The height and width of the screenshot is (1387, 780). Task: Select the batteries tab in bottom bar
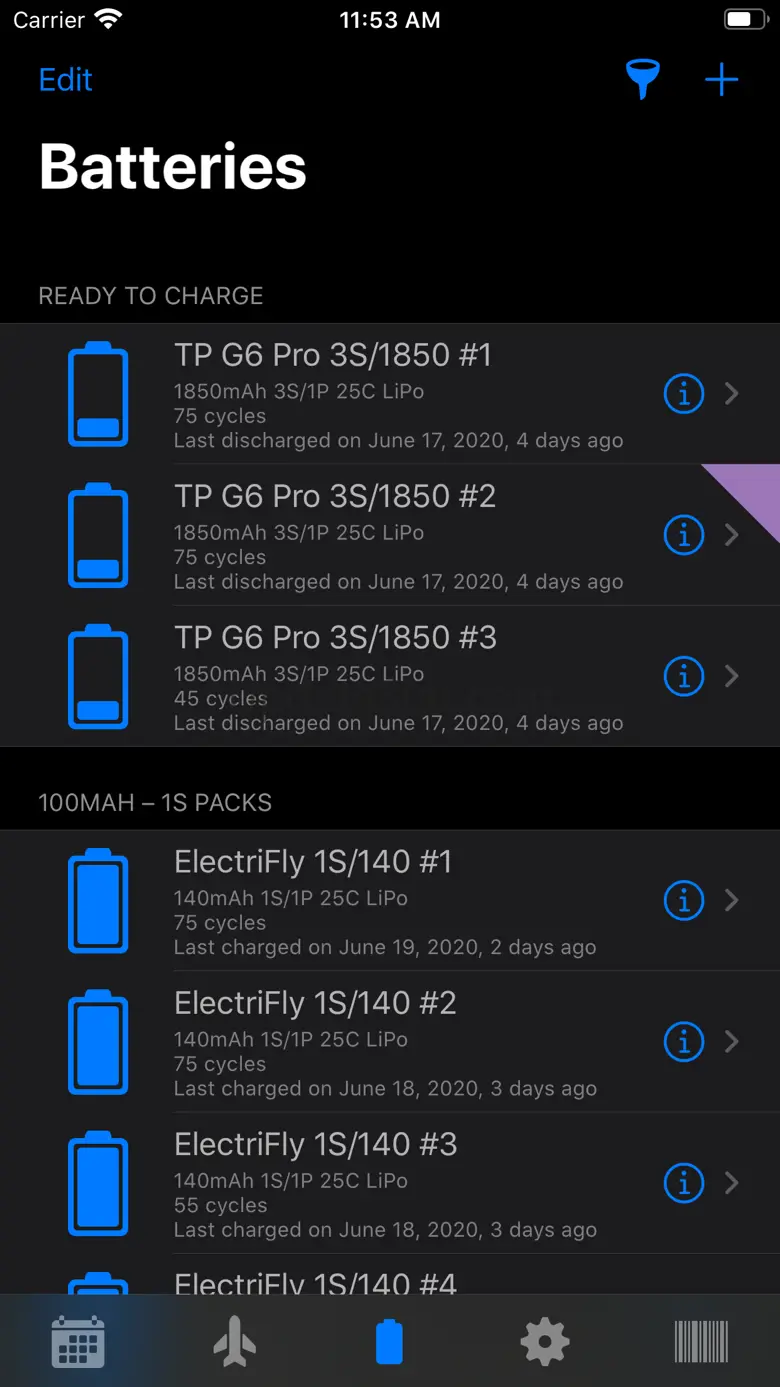pos(389,1341)
